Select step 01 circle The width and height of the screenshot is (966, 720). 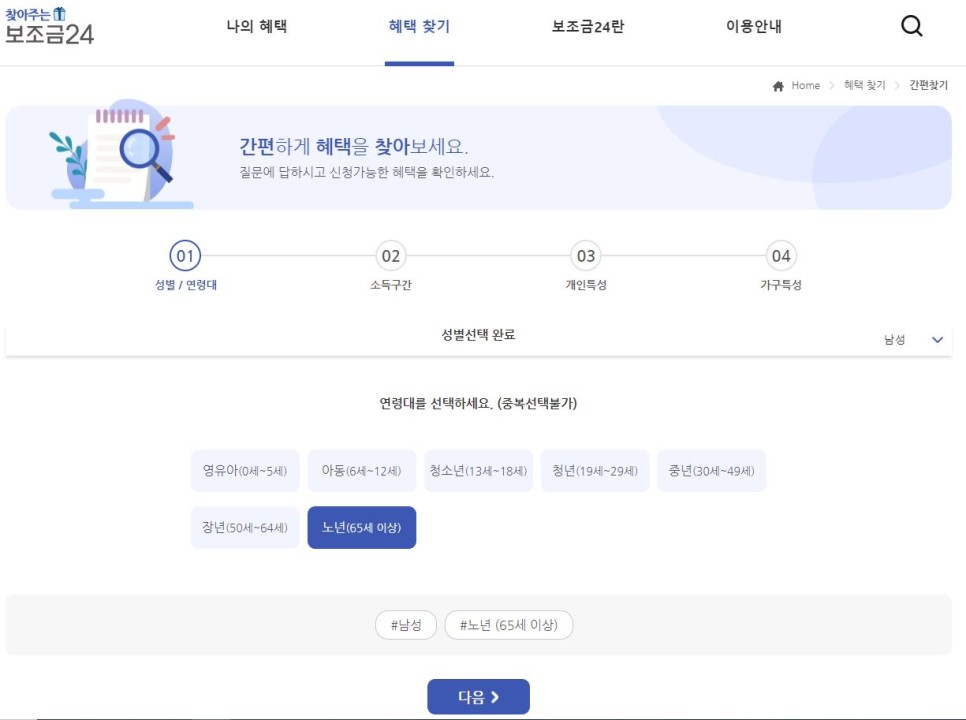(x=185, y=256)
